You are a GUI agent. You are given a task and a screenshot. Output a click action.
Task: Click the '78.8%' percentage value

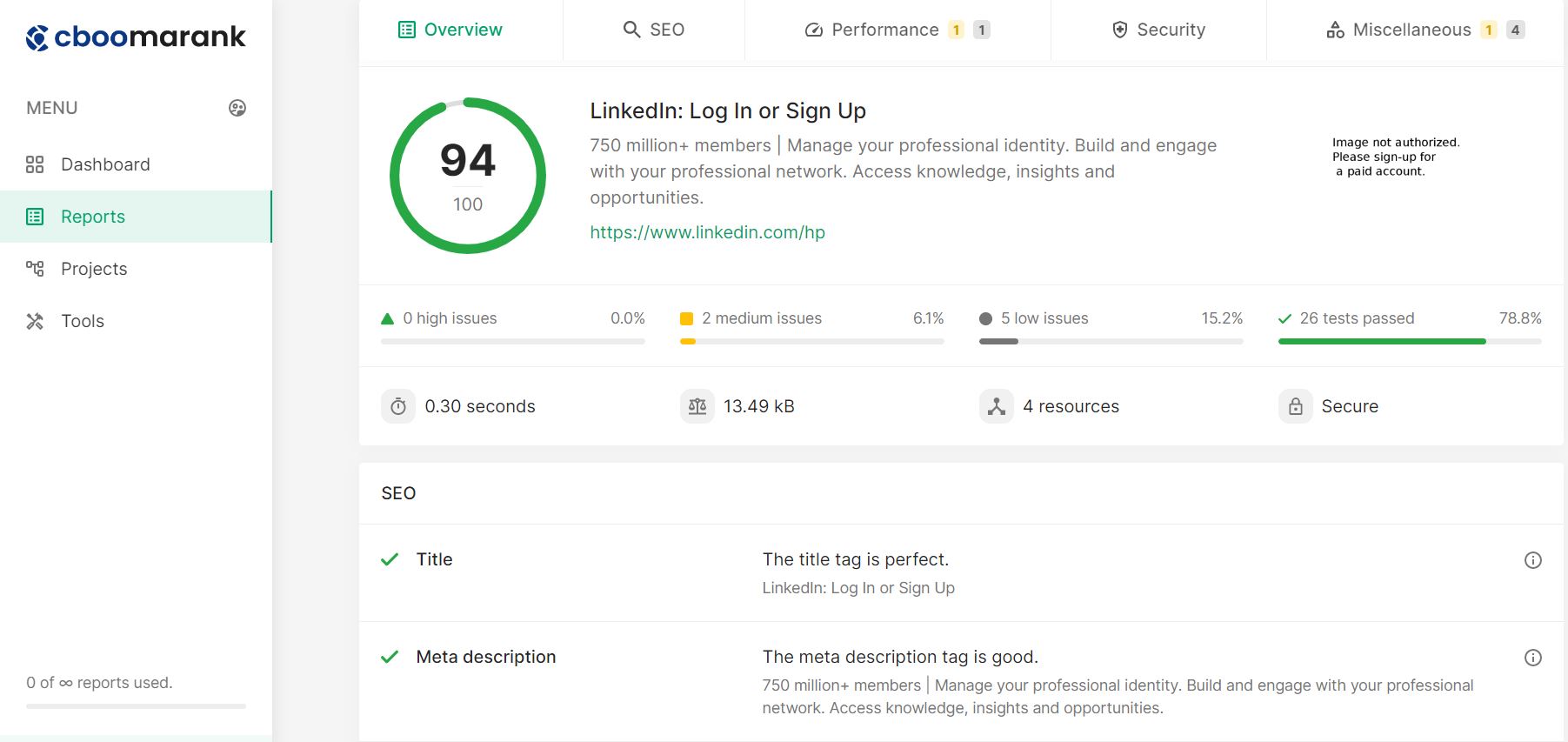click(1520, 318)
